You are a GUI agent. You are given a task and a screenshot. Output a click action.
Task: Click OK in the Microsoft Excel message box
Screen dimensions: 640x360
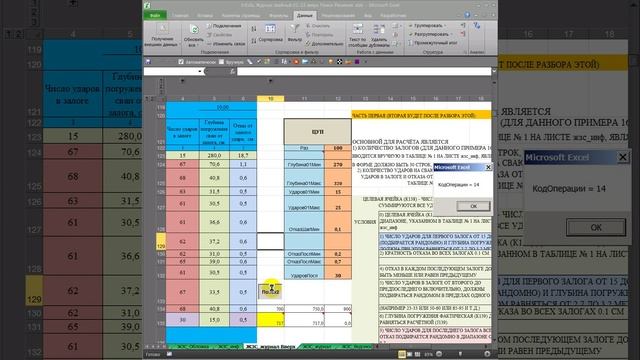click(473, 206)
